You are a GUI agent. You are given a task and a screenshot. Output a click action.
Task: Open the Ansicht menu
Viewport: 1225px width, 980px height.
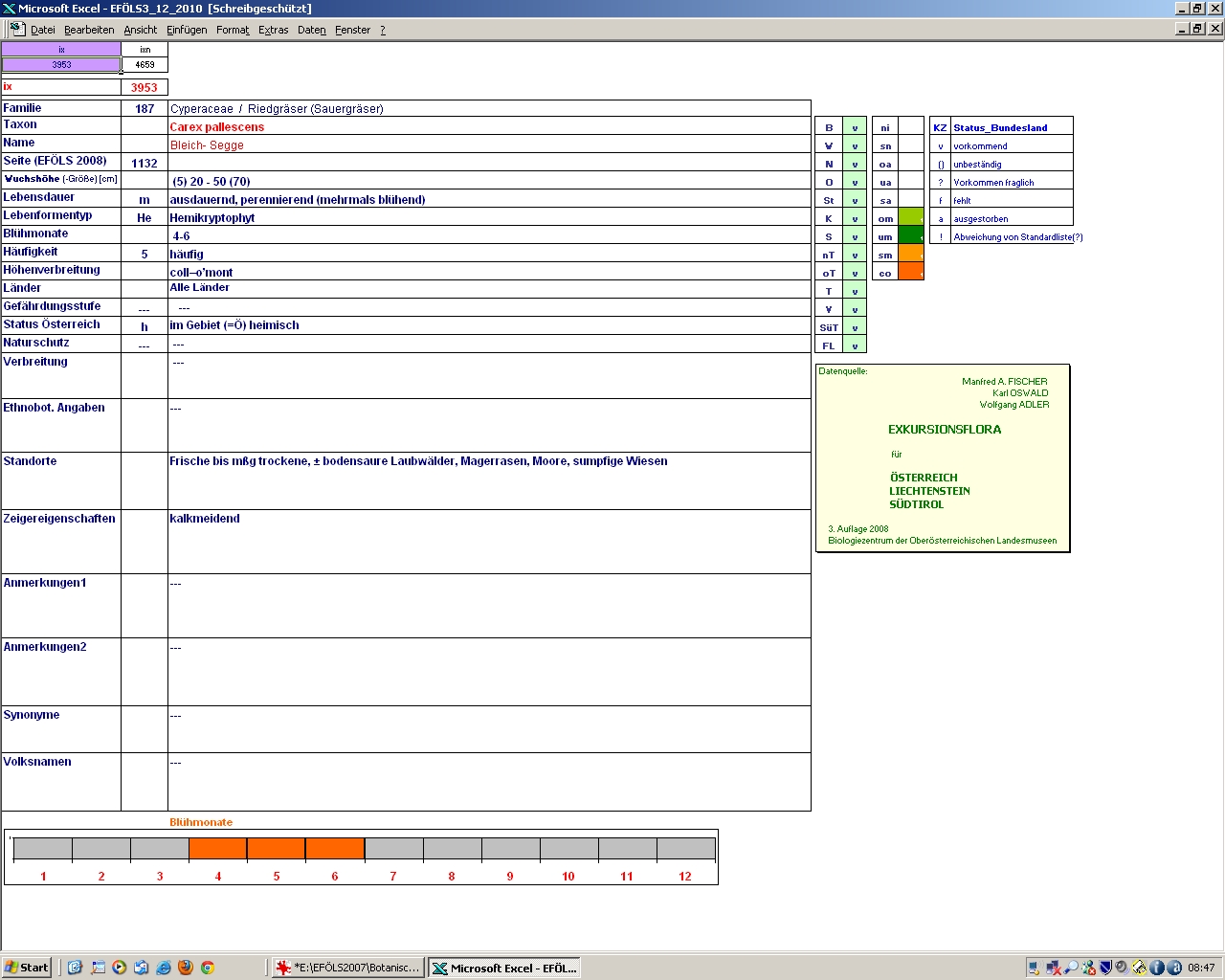[140, 30]
